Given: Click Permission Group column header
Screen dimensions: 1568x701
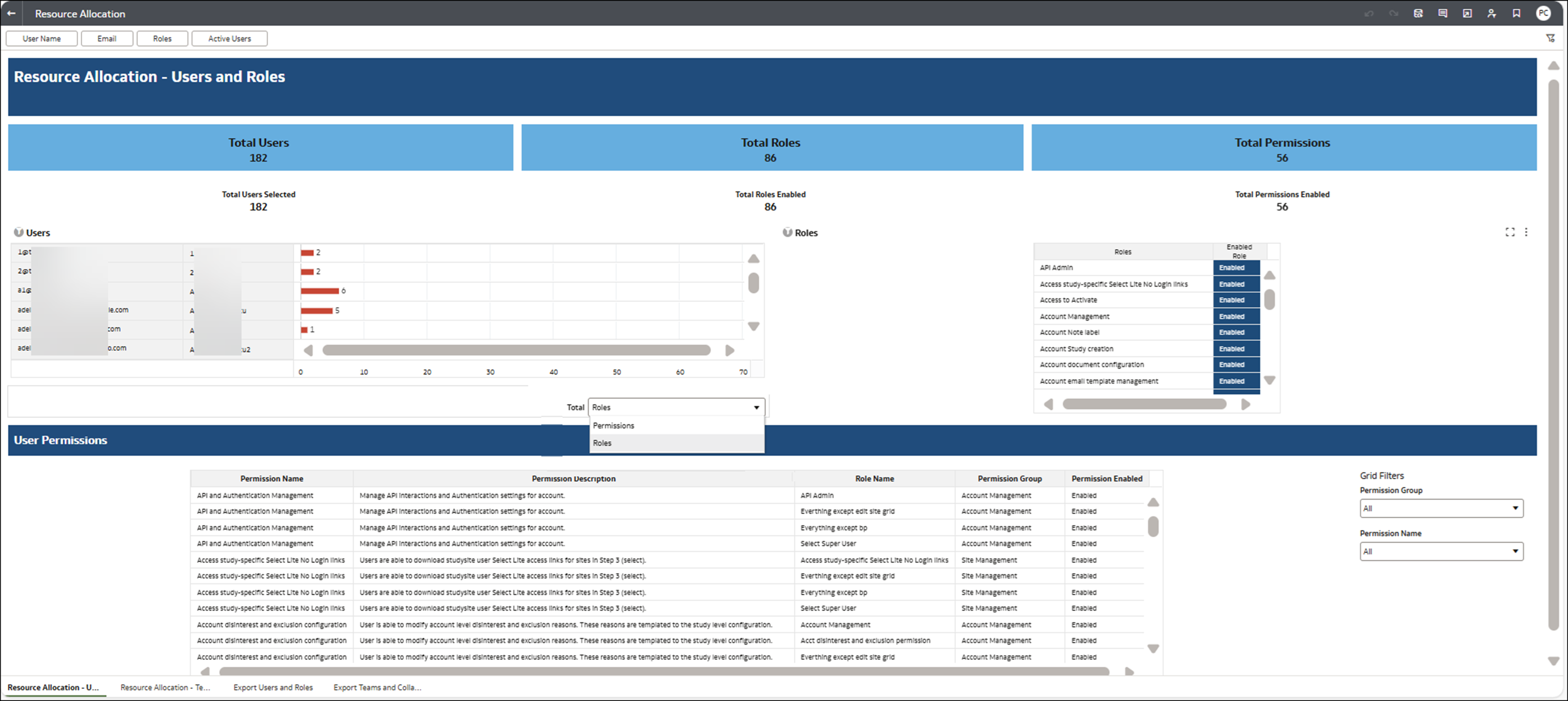Looking at the screenshot, I should point(1009,478).
